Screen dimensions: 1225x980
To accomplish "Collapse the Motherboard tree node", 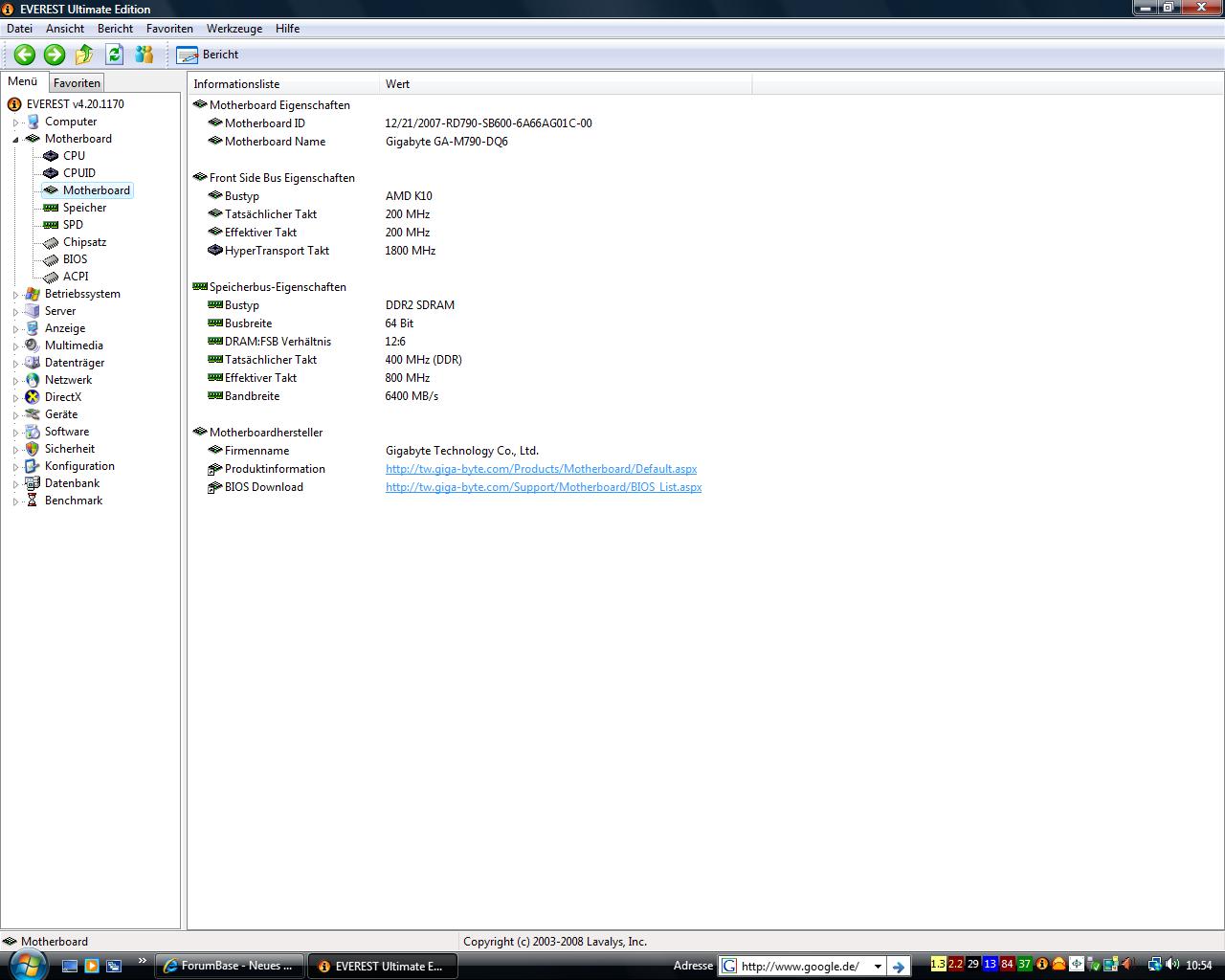I will [15, 140].
